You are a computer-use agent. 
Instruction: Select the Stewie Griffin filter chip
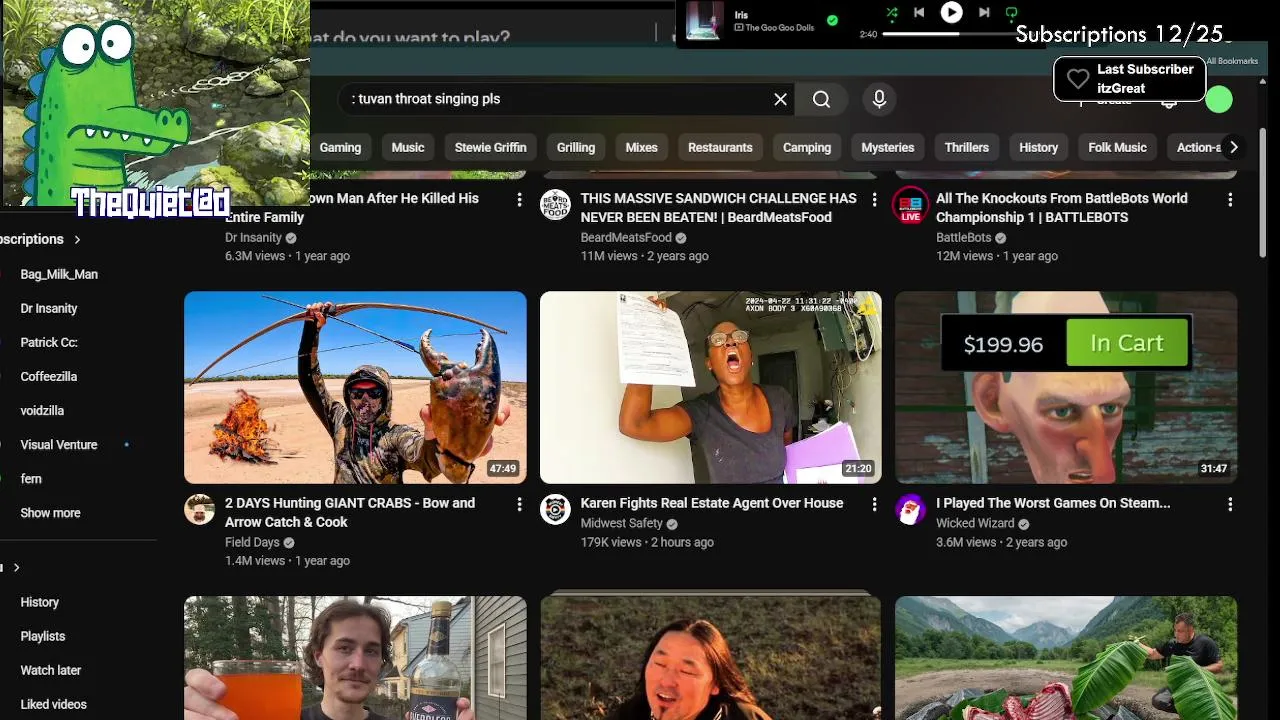pos(490,147)
